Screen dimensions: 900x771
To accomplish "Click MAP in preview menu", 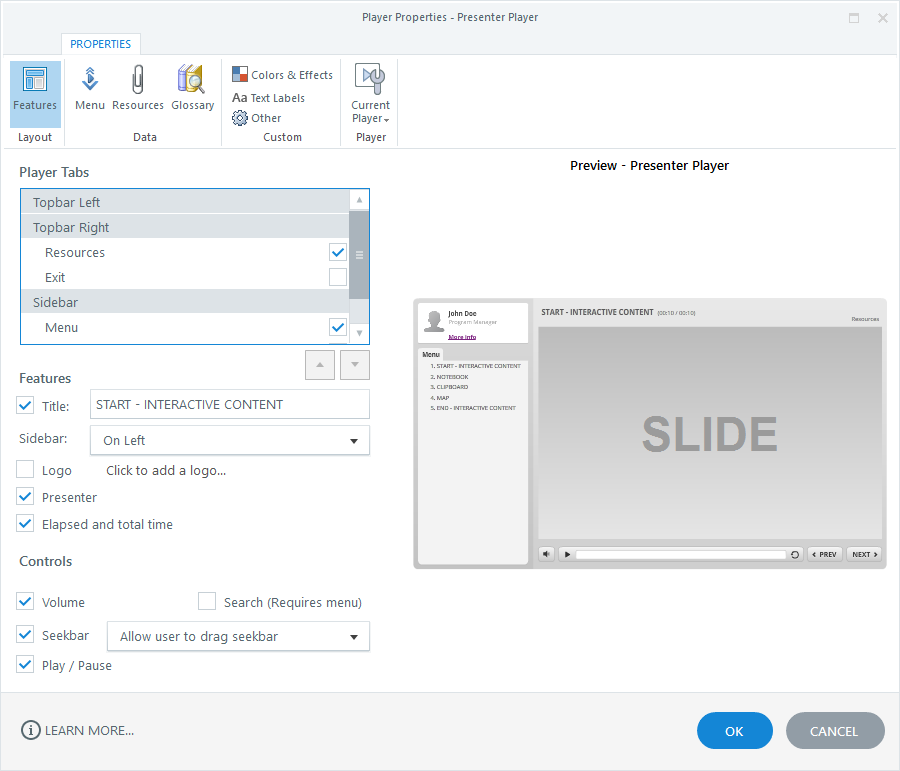I will (440, 397).
